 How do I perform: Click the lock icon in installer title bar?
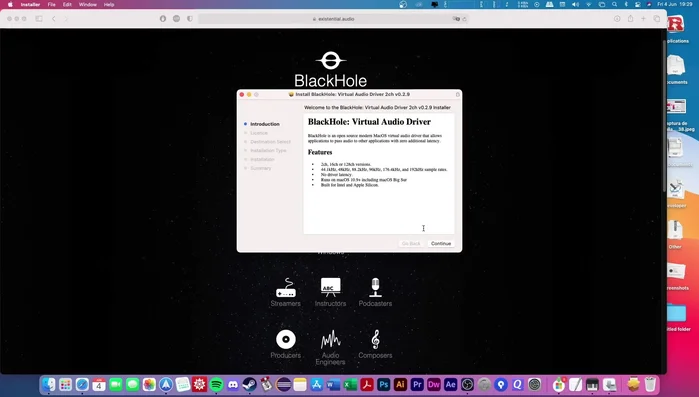(x=457, y=94)
